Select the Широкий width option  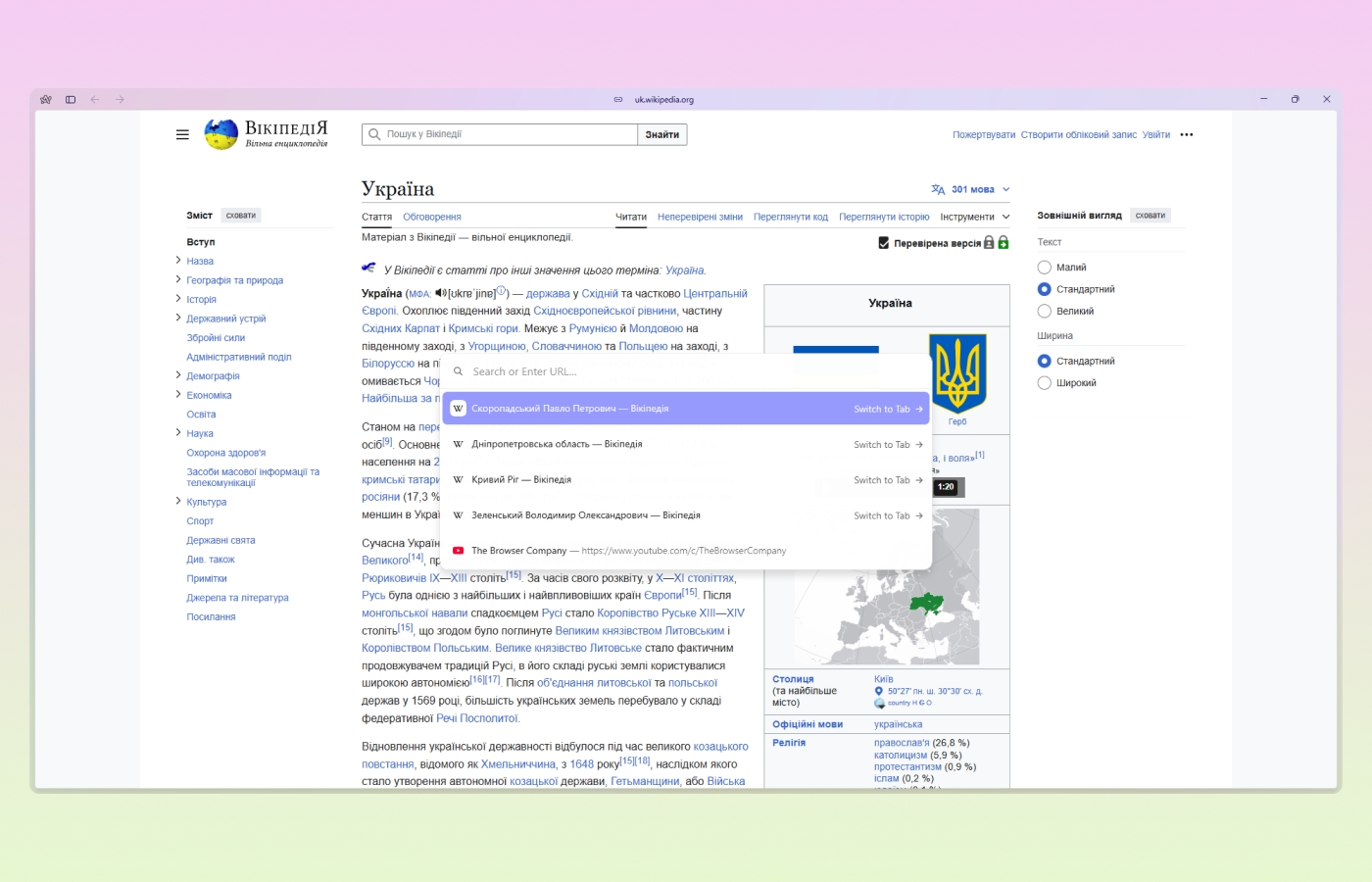click(x=1044, y=383)
